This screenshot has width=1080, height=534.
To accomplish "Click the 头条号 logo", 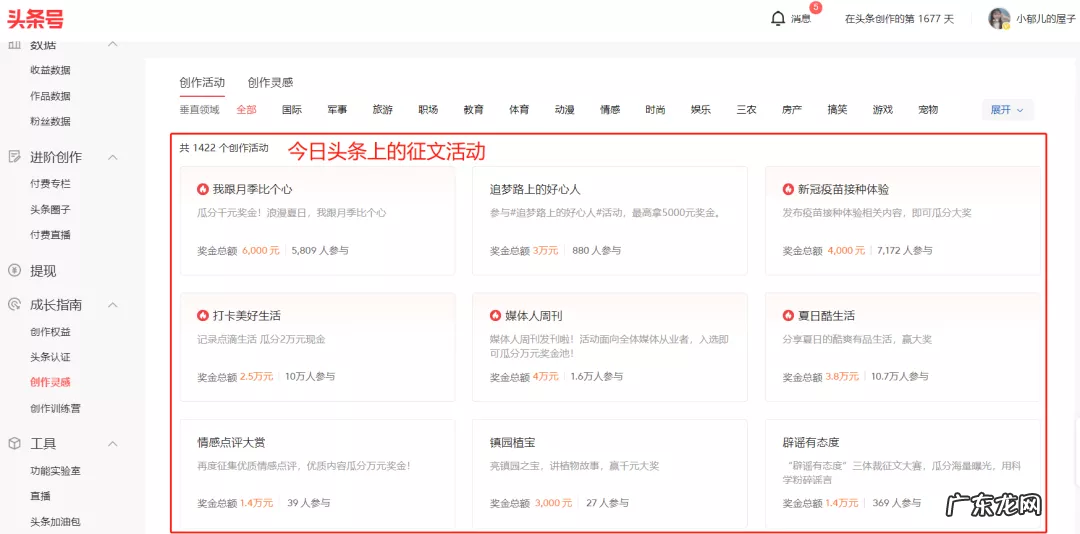I will [36, 19].
